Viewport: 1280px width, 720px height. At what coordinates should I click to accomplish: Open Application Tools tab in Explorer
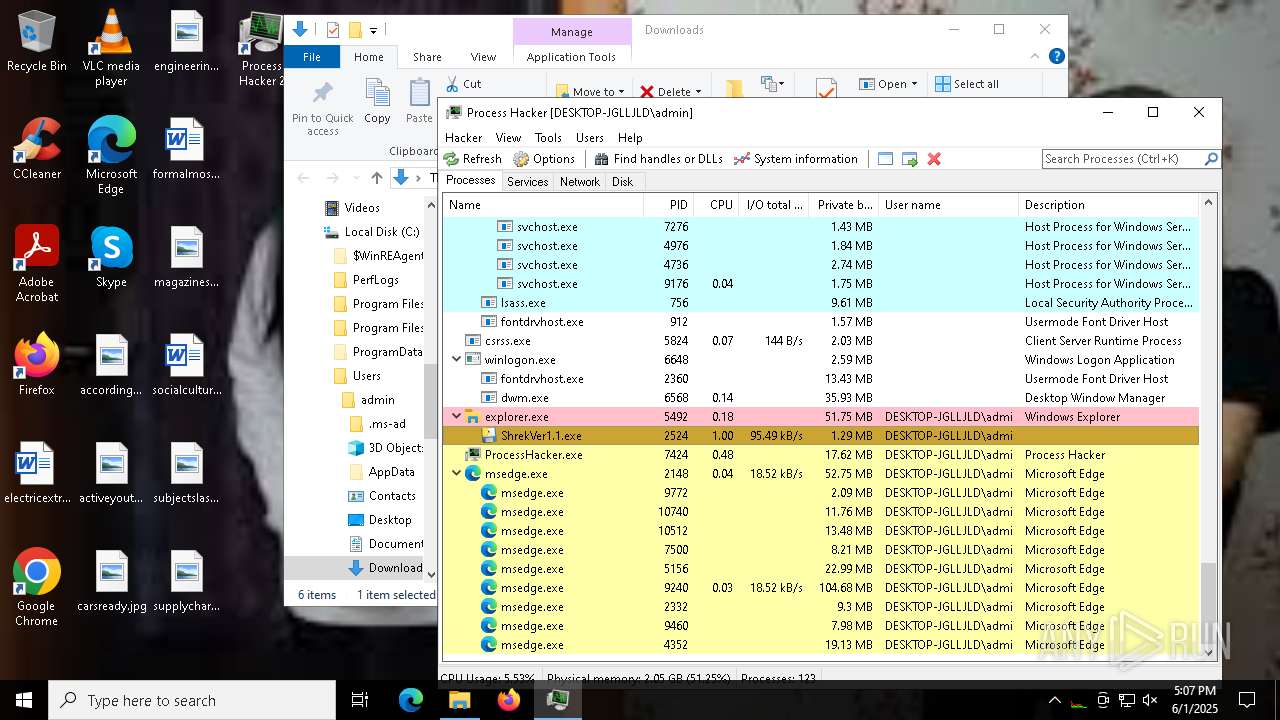coord(571,57)
